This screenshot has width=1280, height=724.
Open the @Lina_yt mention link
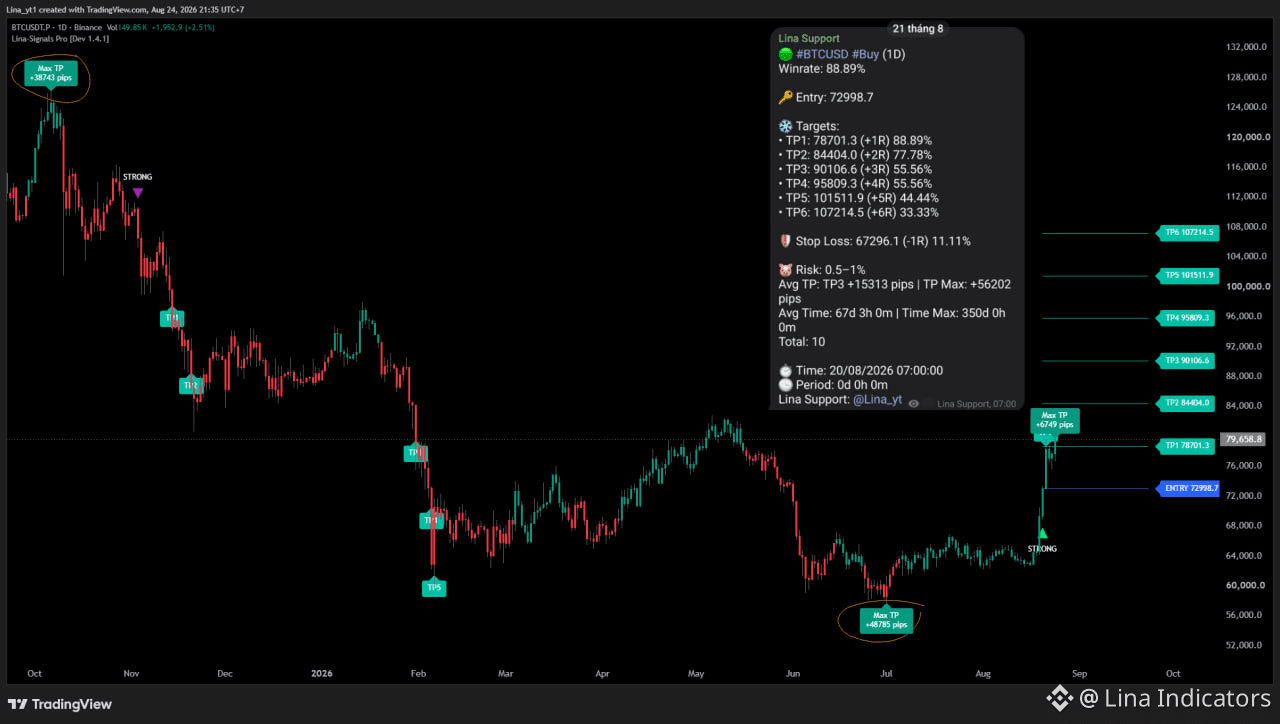pyautogui.click(x=877, y=399)
